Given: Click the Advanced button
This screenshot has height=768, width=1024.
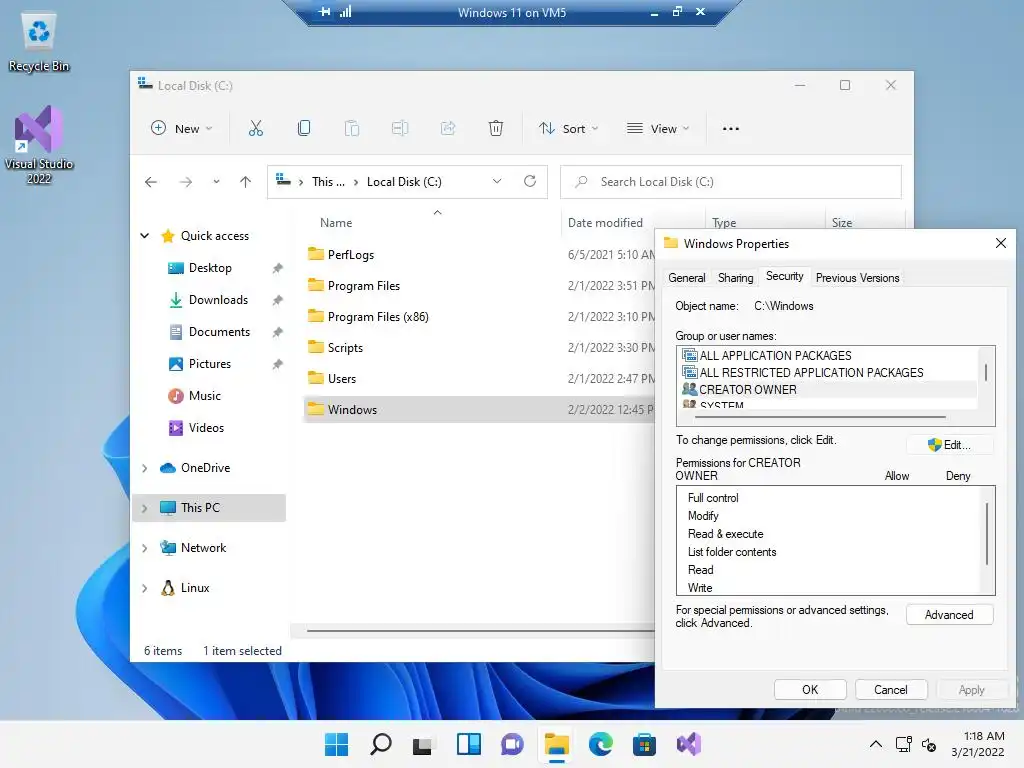Looking at the screenshot, I should pos(949,615).
